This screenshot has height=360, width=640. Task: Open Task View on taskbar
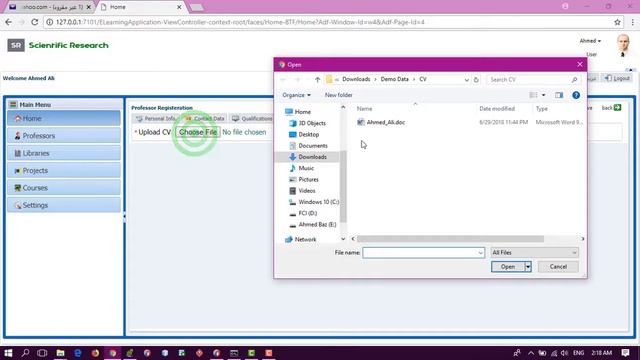[42, 353]
